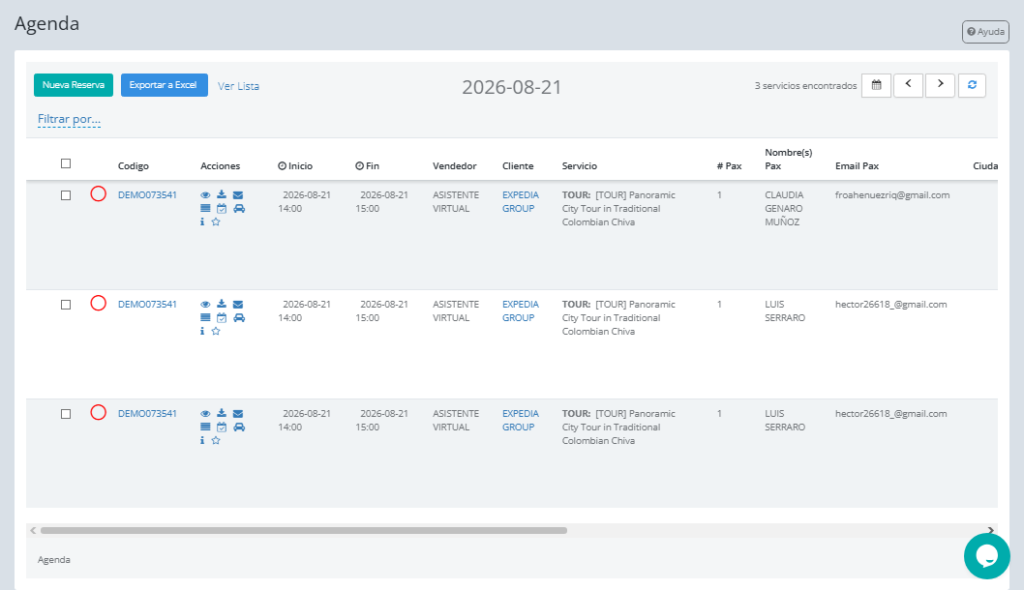
Task: Open the chat bubble widget
Action: point(987,556)
